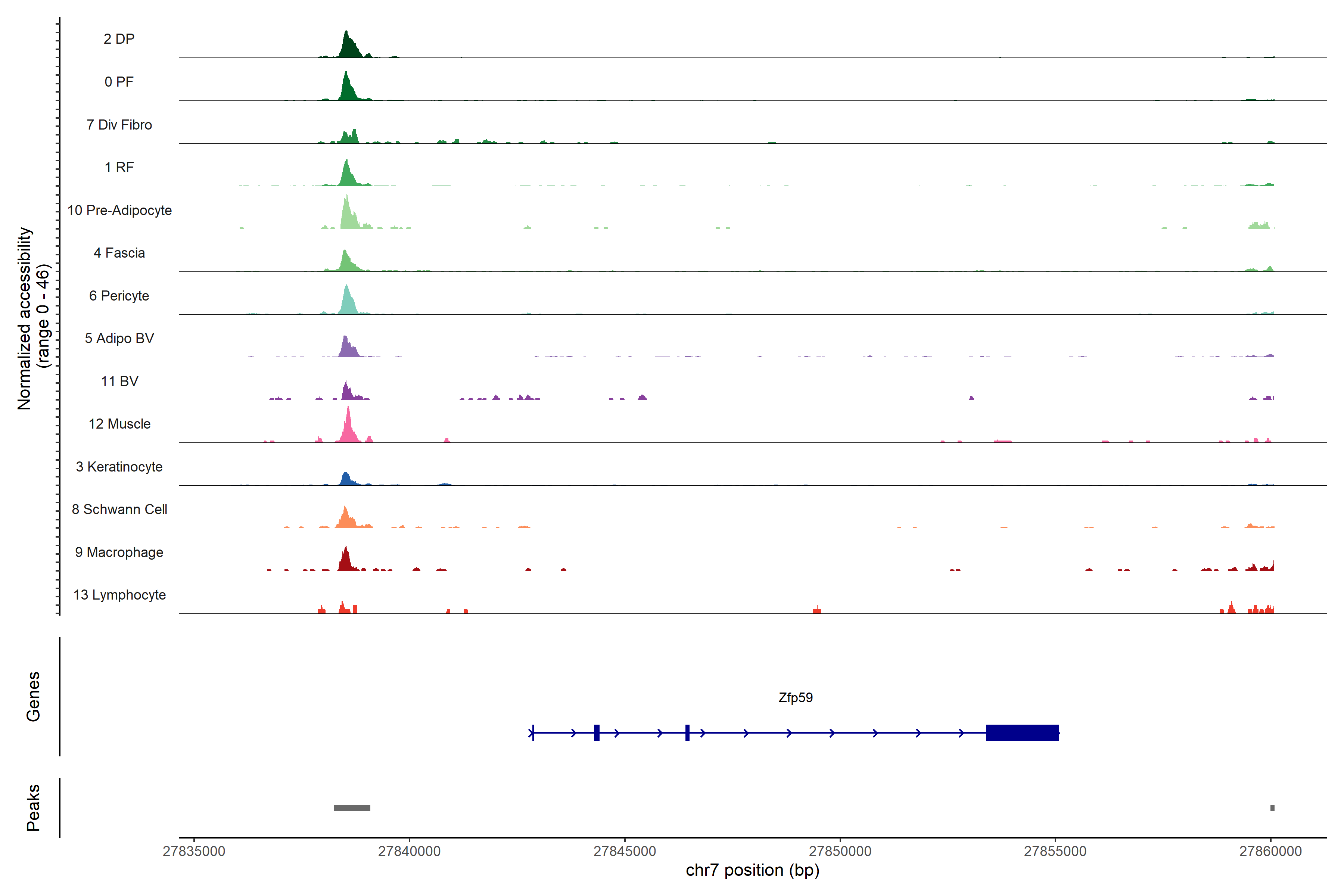Click the Genes panel label
The width and height of the screenshot is (1344, 896).
[33, 697]
